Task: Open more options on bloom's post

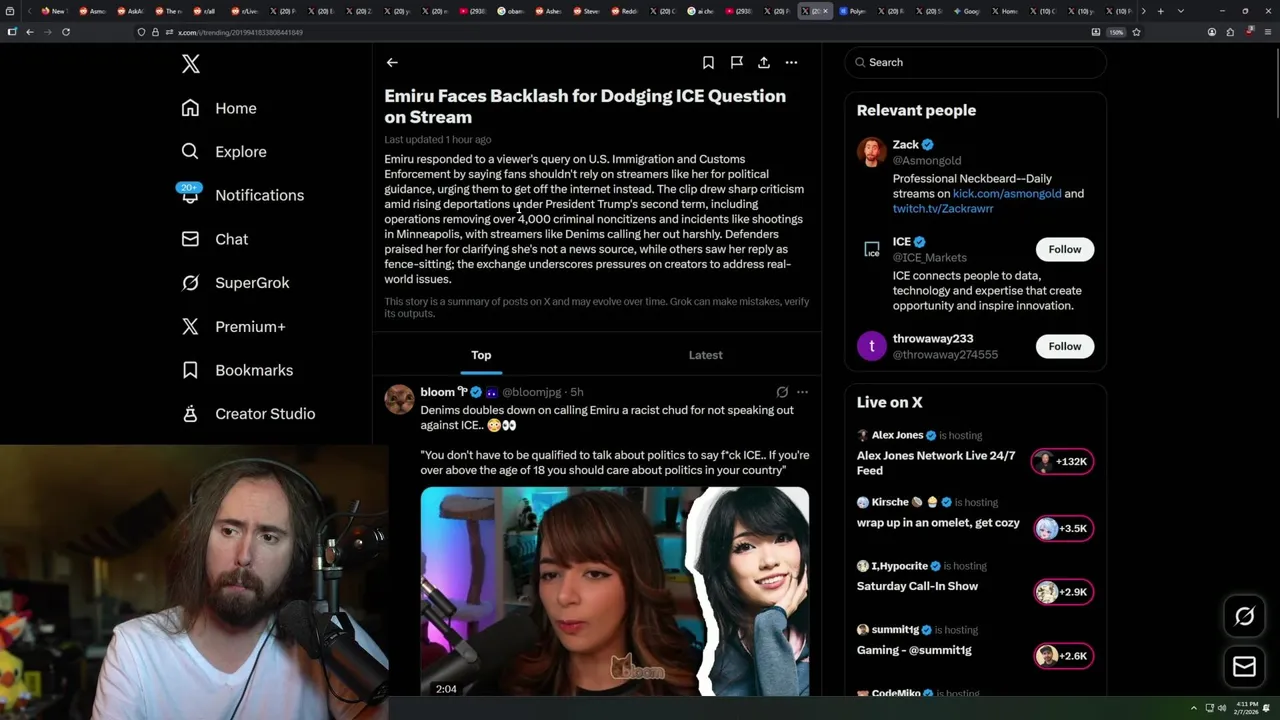Action: 802,392
